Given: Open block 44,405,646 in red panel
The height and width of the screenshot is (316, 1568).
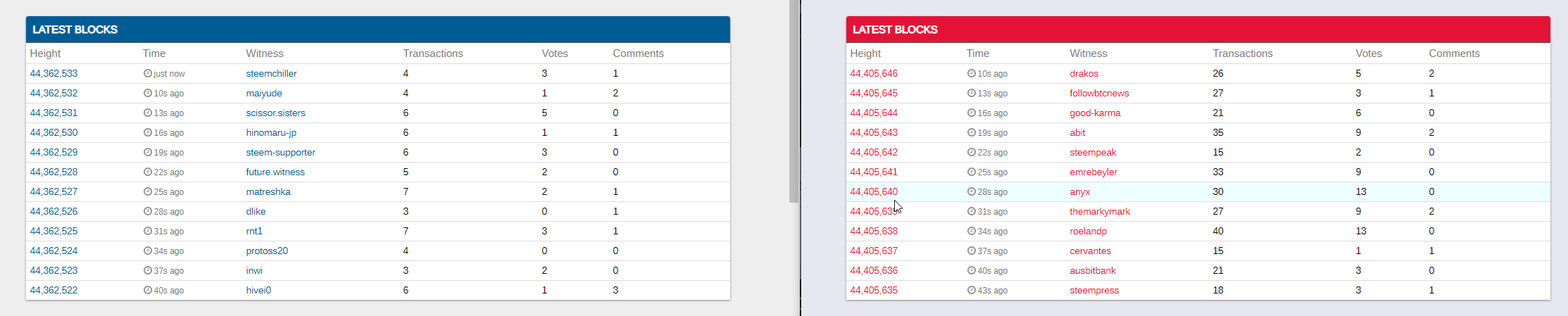Looking at the screenshot, I should pyautogui.click(x=874, y=73).
